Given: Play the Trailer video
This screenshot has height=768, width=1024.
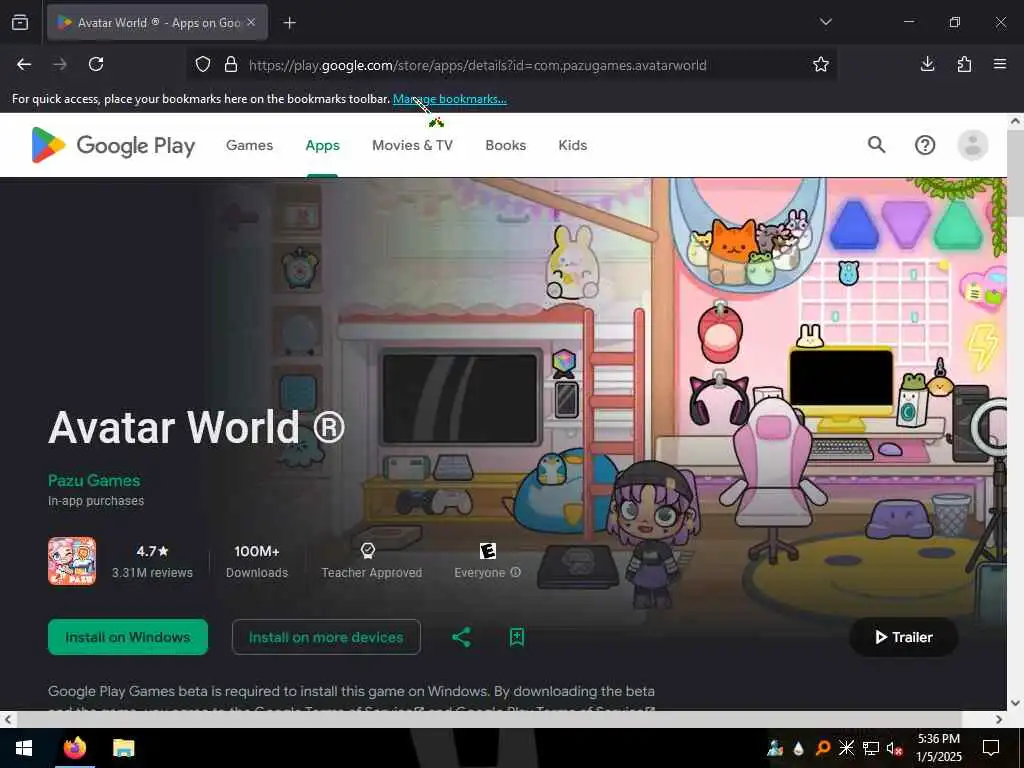Looking at the screenshot, I should (904, 637).
